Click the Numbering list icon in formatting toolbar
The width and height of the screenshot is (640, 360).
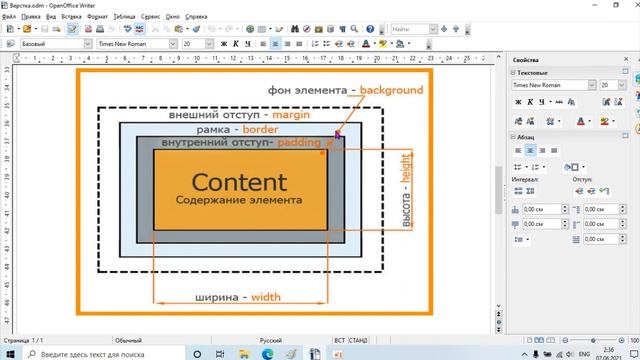coord(315,44)
